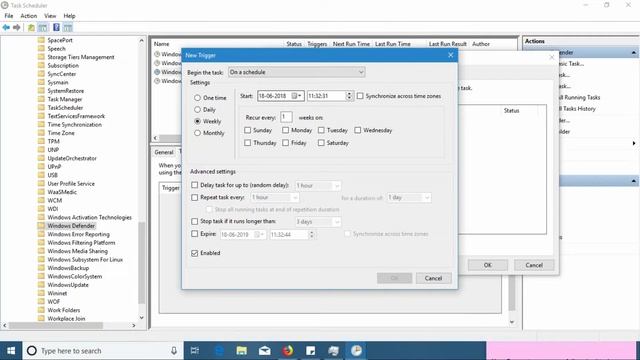The width and height of the screenshot is (640, 360).
Task: Click the Task Scheduler taskbar icon
Action: click(356, 351)
